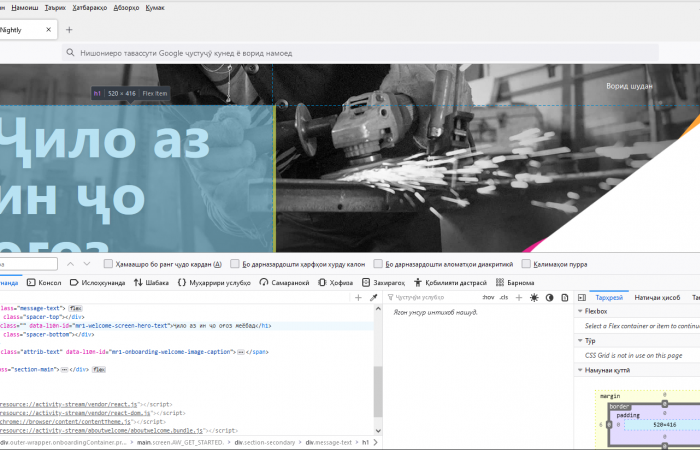Open the Шабака network tab
The image size is (700, 450).
[151, 283]
